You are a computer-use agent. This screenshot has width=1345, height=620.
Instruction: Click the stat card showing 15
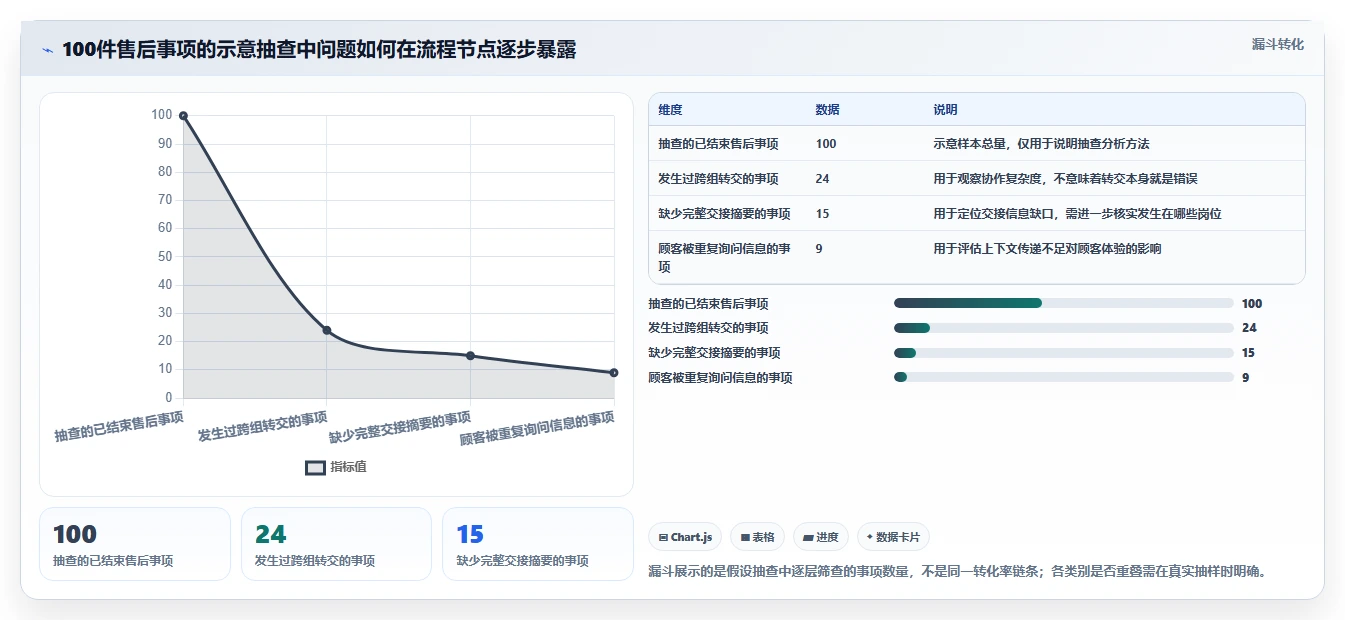click(x=538, y=544)
